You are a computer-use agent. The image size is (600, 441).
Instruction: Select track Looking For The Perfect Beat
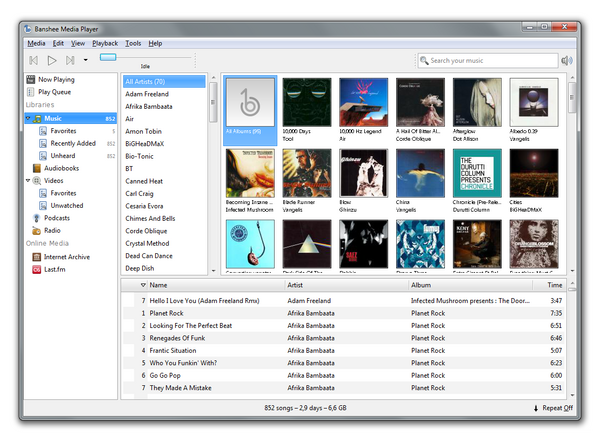(x=343, y=326)
